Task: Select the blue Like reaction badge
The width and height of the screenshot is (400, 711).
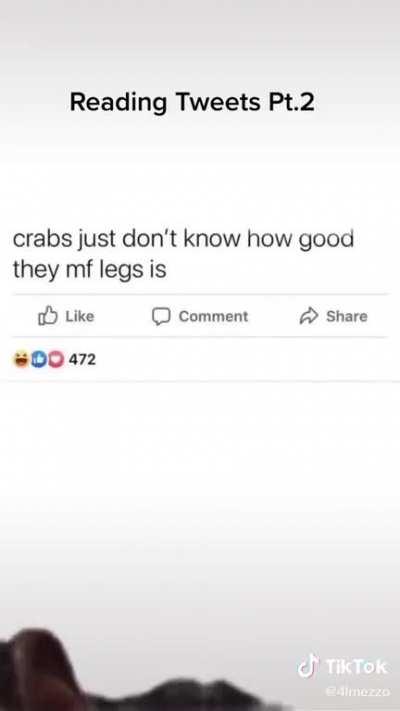Action: pyautogui.click(x=39, y=360)
